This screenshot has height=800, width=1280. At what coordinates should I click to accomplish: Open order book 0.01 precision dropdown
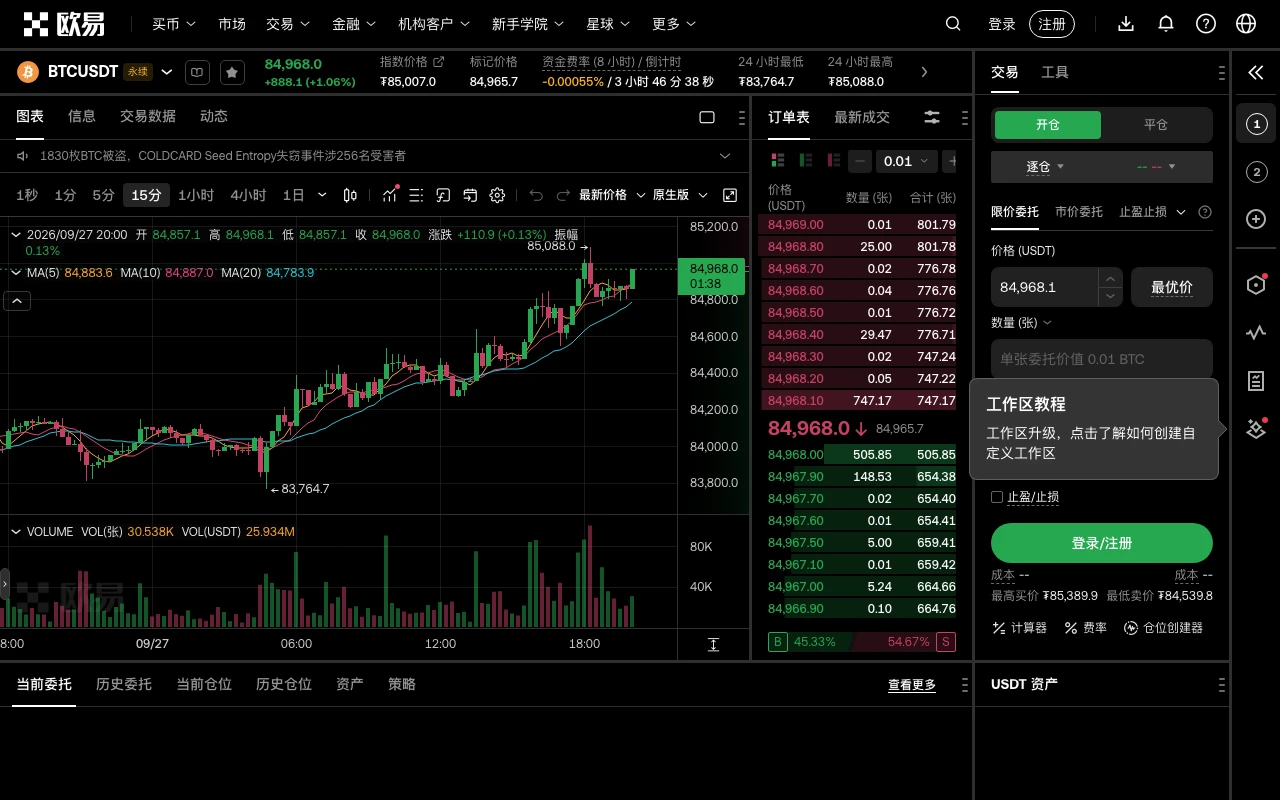(x=907, y=161)
